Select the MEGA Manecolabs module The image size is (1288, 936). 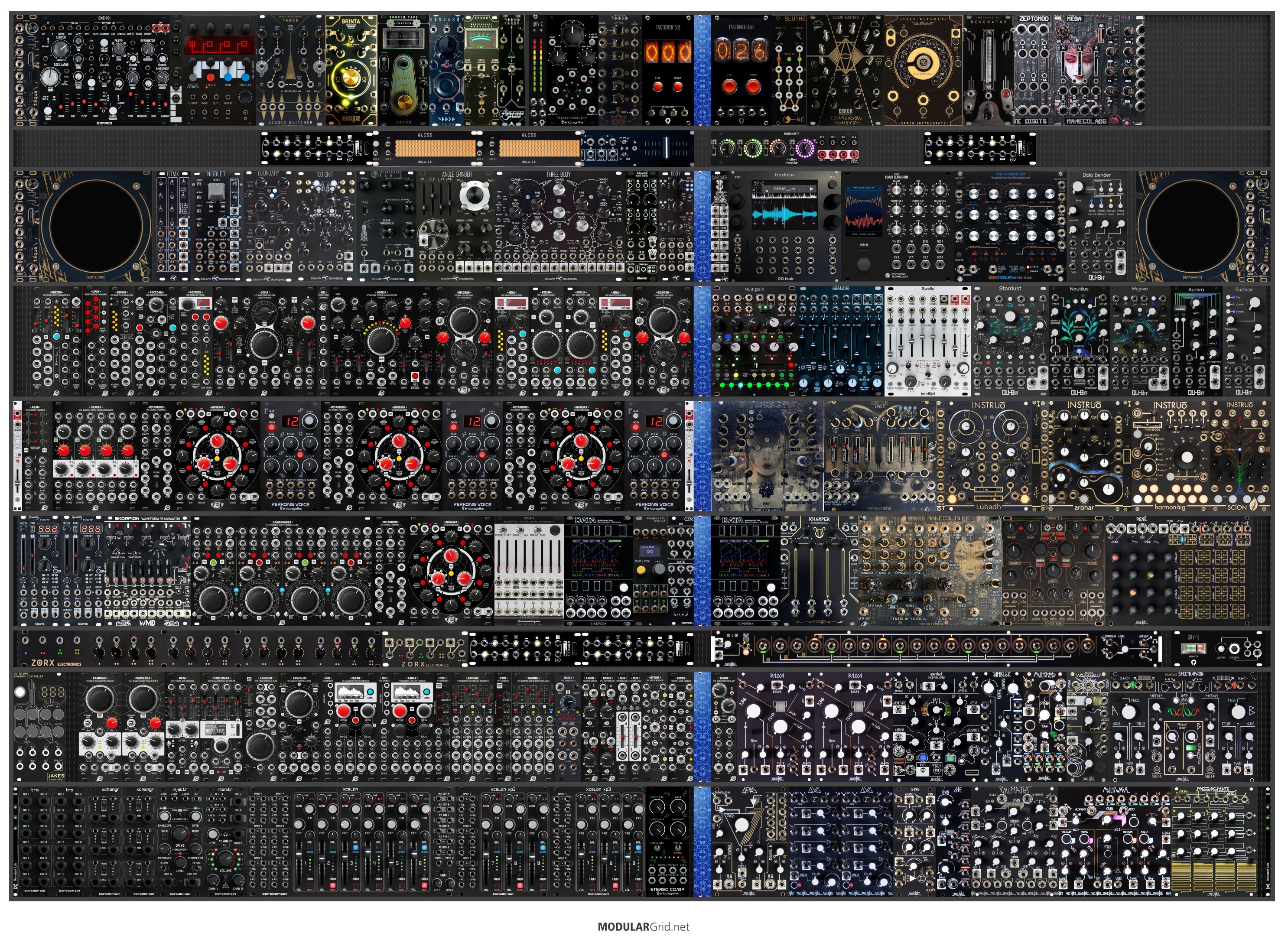(1099, 71)
